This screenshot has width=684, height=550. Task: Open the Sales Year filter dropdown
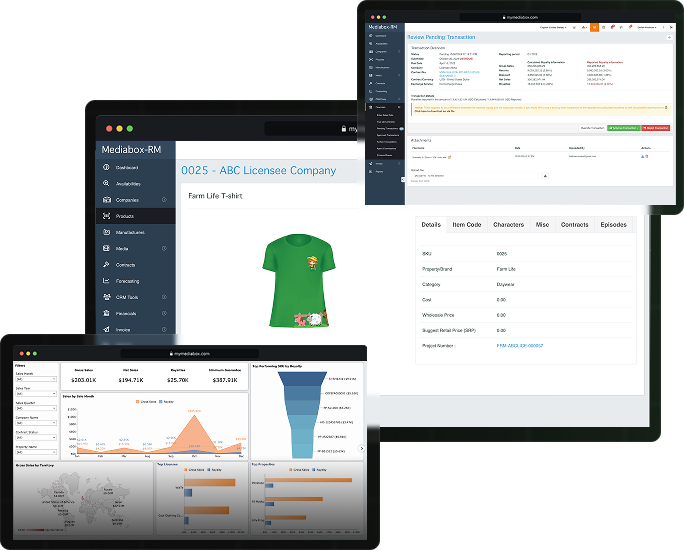tap(36, 393)
